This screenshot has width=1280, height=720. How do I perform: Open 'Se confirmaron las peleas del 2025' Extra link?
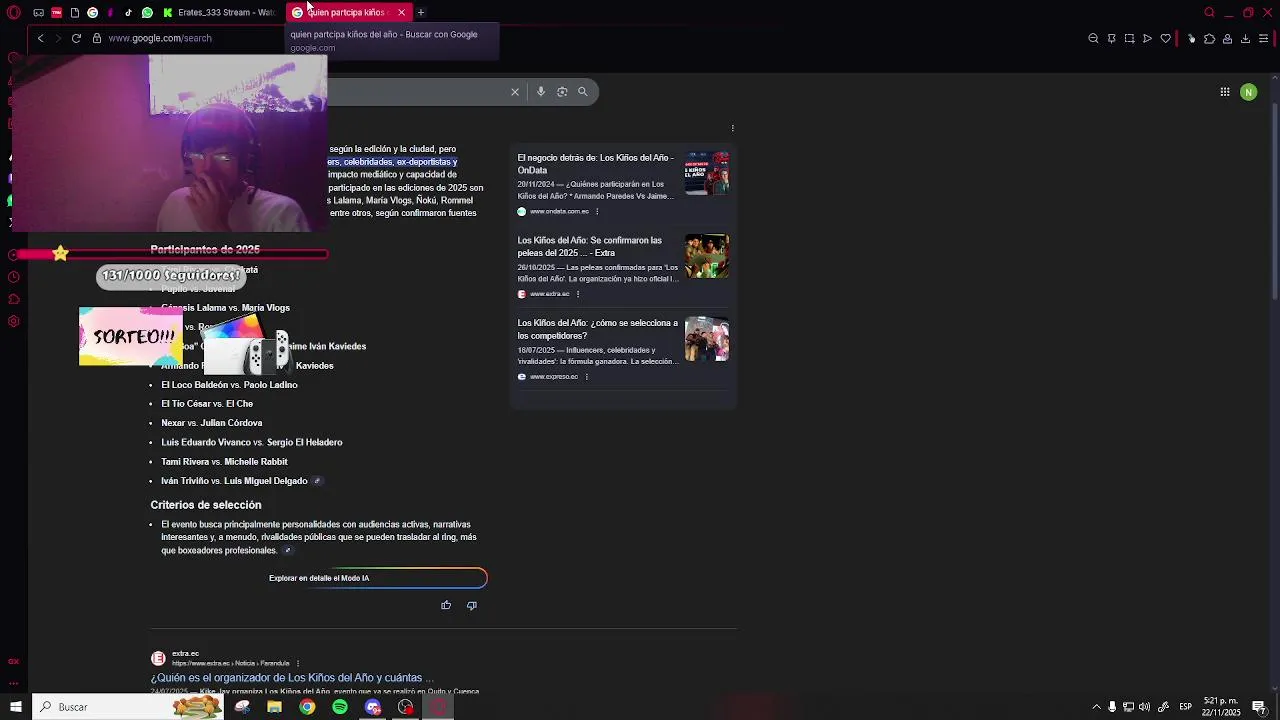point(590,247)
